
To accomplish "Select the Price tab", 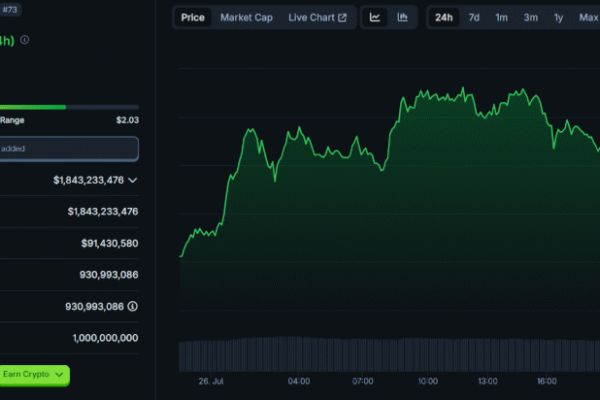I will [x=193, y=17].
